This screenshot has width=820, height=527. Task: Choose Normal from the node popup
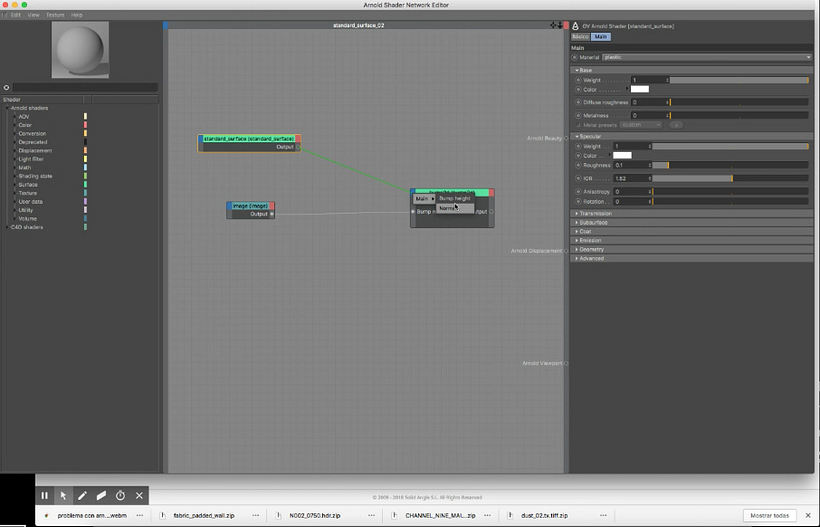[455, 208]
